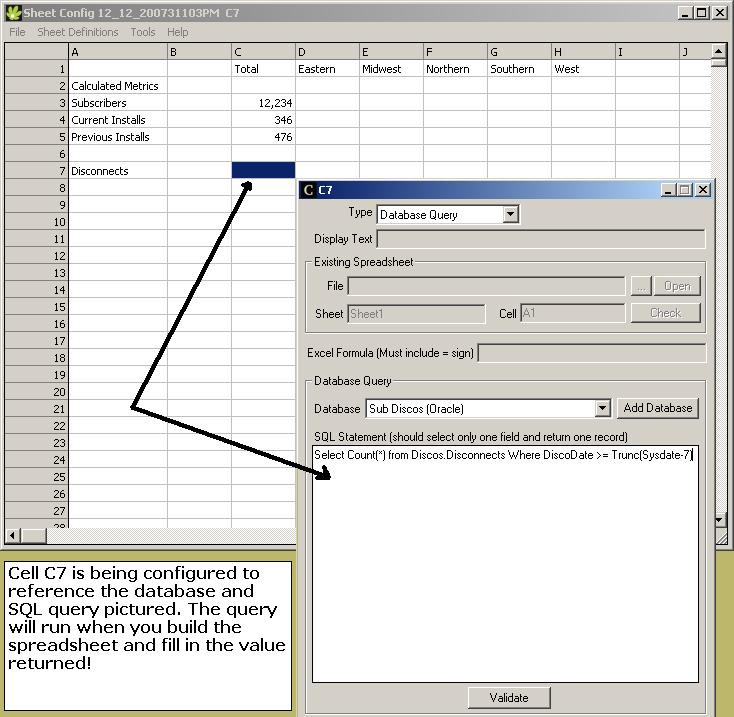Click the C7 dialog title icon
The width and height of the screenshot is (734, 717).
pyautogui.click(x=308, y=190)
